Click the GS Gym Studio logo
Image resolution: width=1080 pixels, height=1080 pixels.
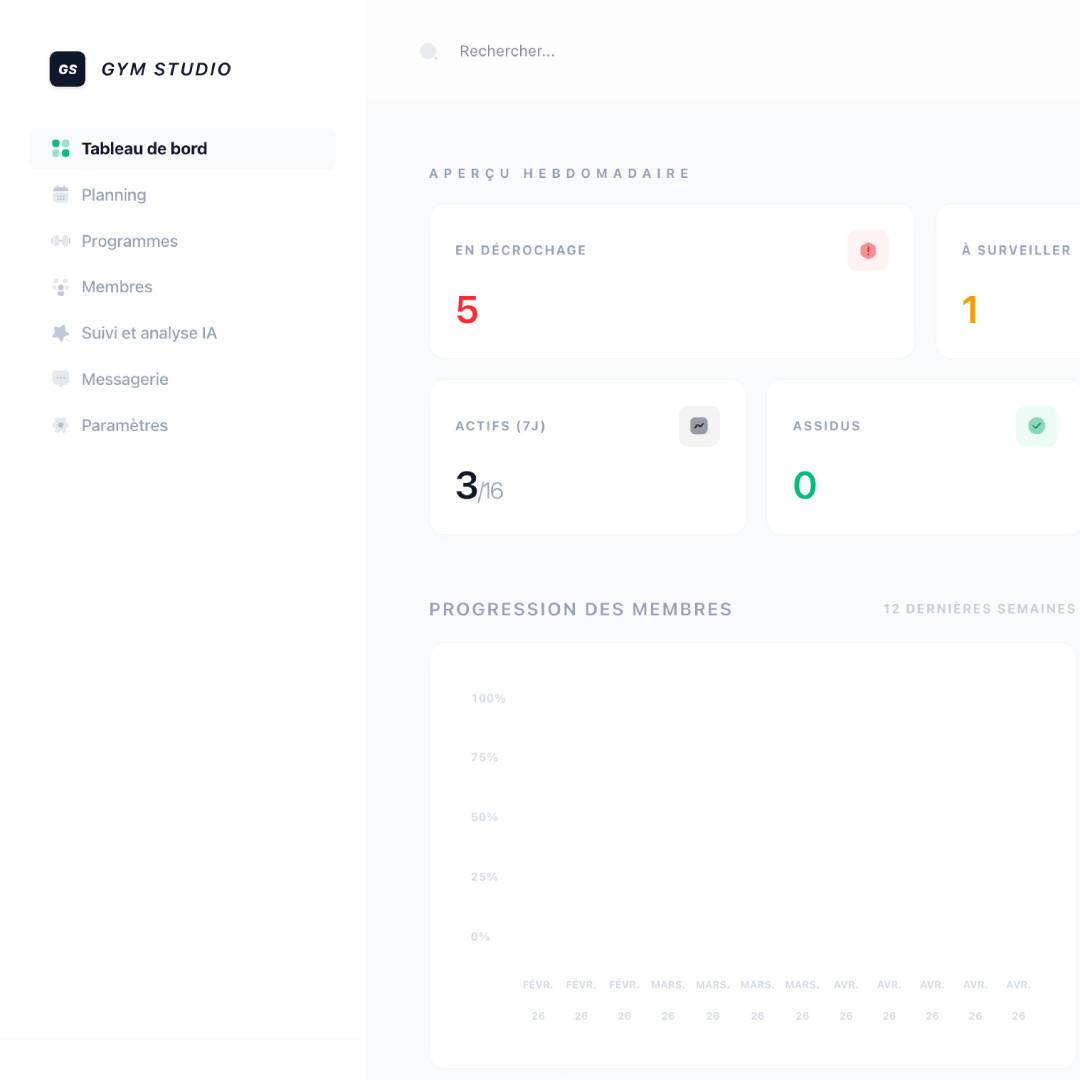click(x=66, y=68)
